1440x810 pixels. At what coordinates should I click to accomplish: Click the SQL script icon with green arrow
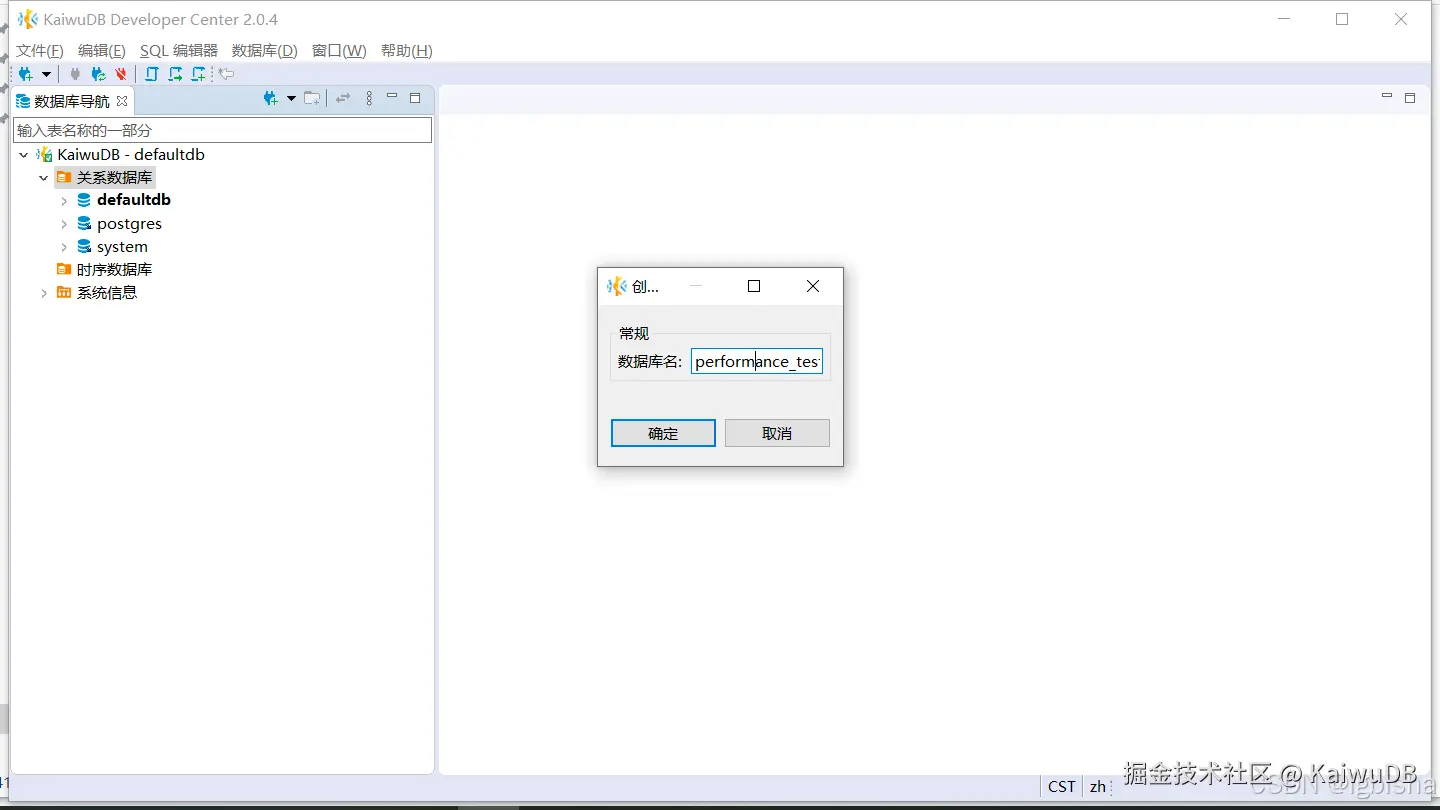pyautogui.click(x=176, y=74)
